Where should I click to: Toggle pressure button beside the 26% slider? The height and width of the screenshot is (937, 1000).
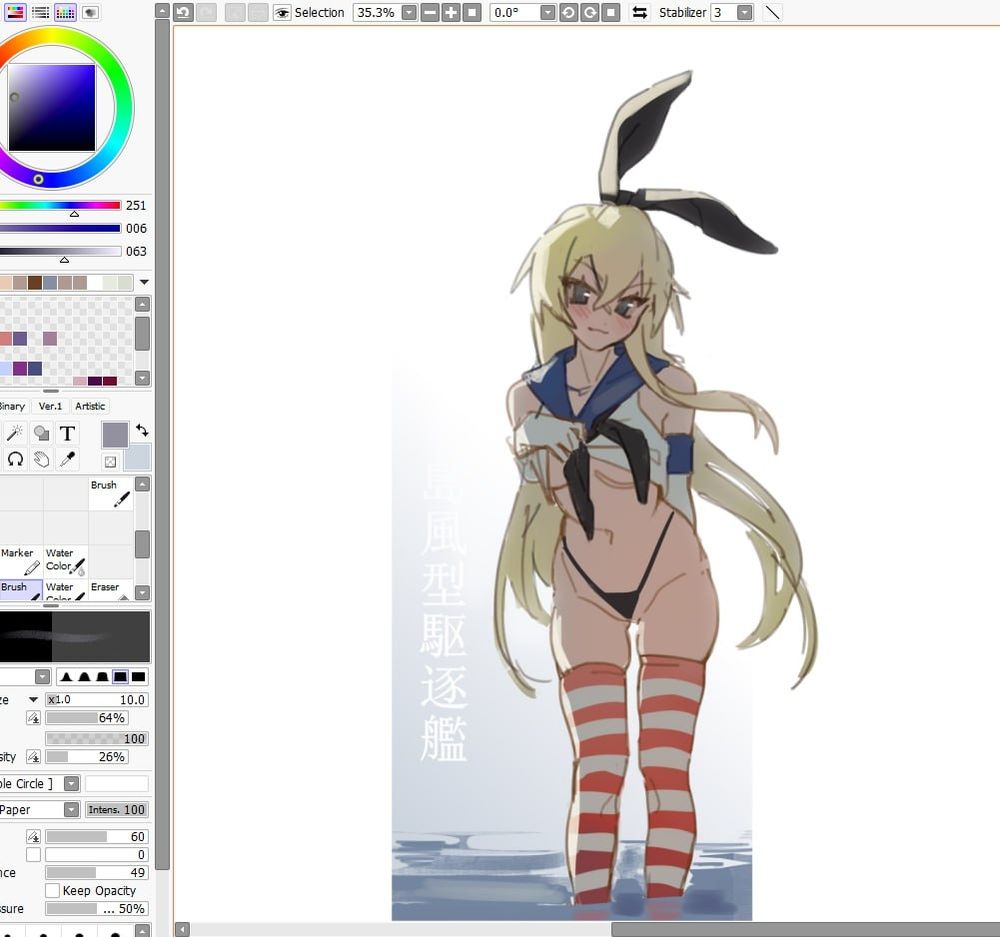(x=33, y=756)
